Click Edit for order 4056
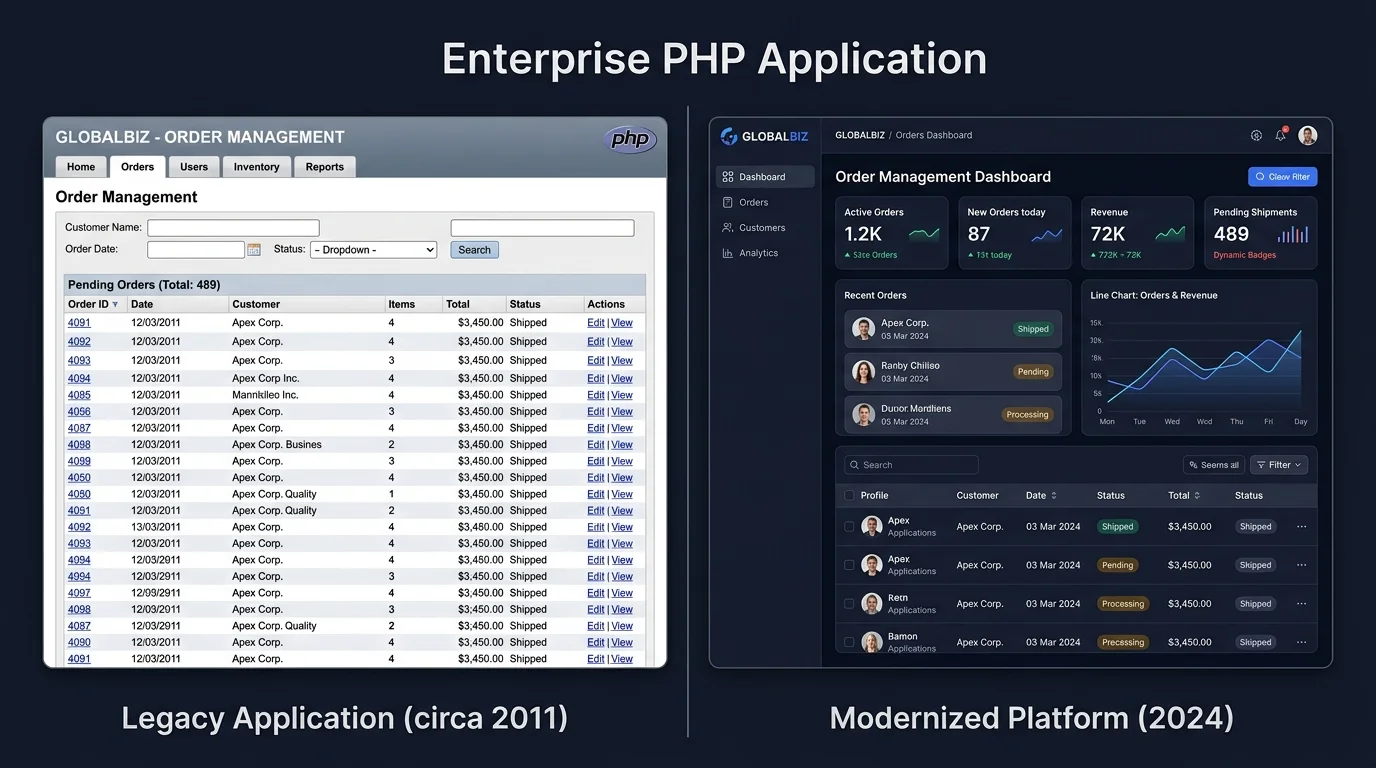Screen dimensions: 1376x768 coord(596,411)
